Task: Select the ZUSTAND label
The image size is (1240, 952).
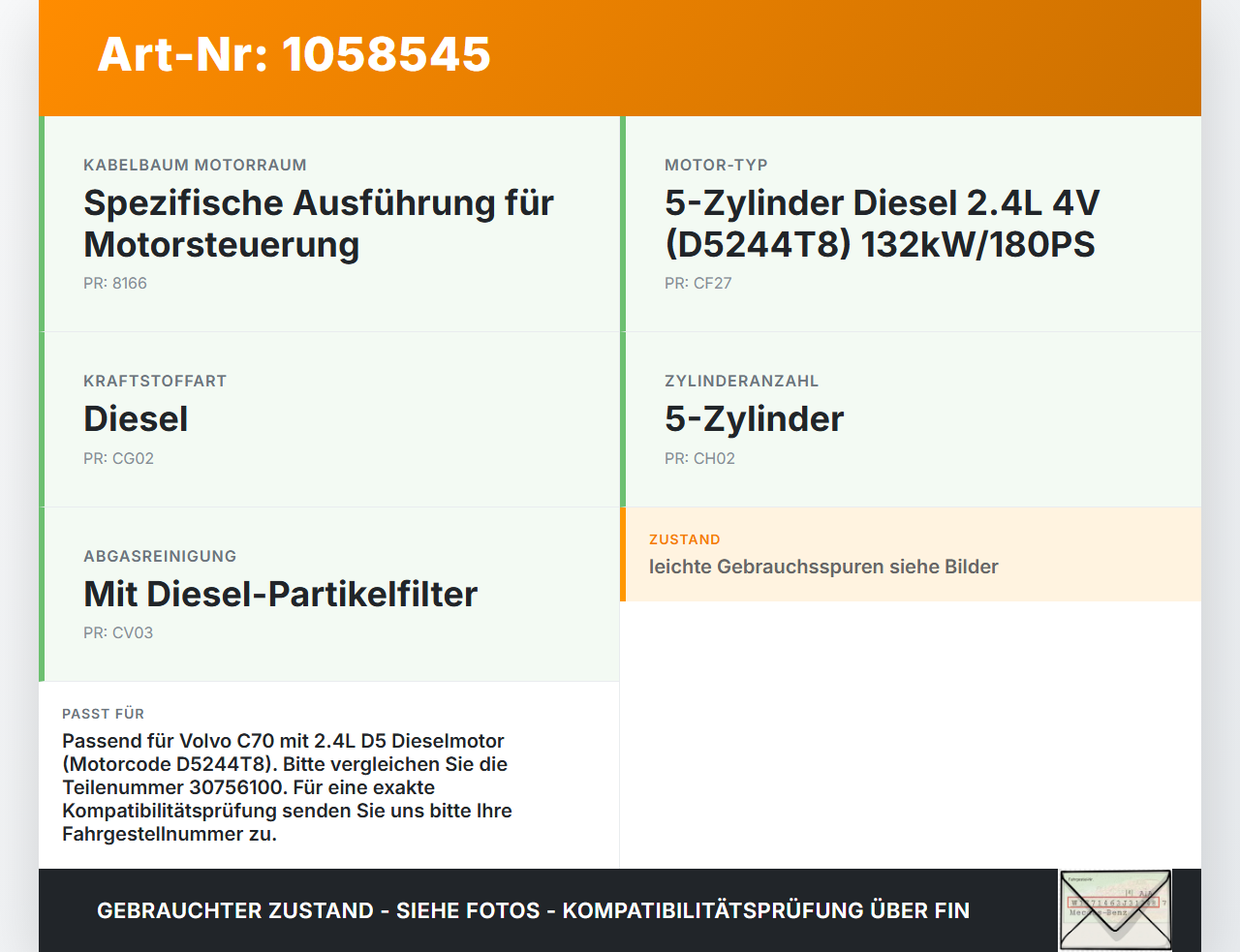Action: [x=685, y=539]
